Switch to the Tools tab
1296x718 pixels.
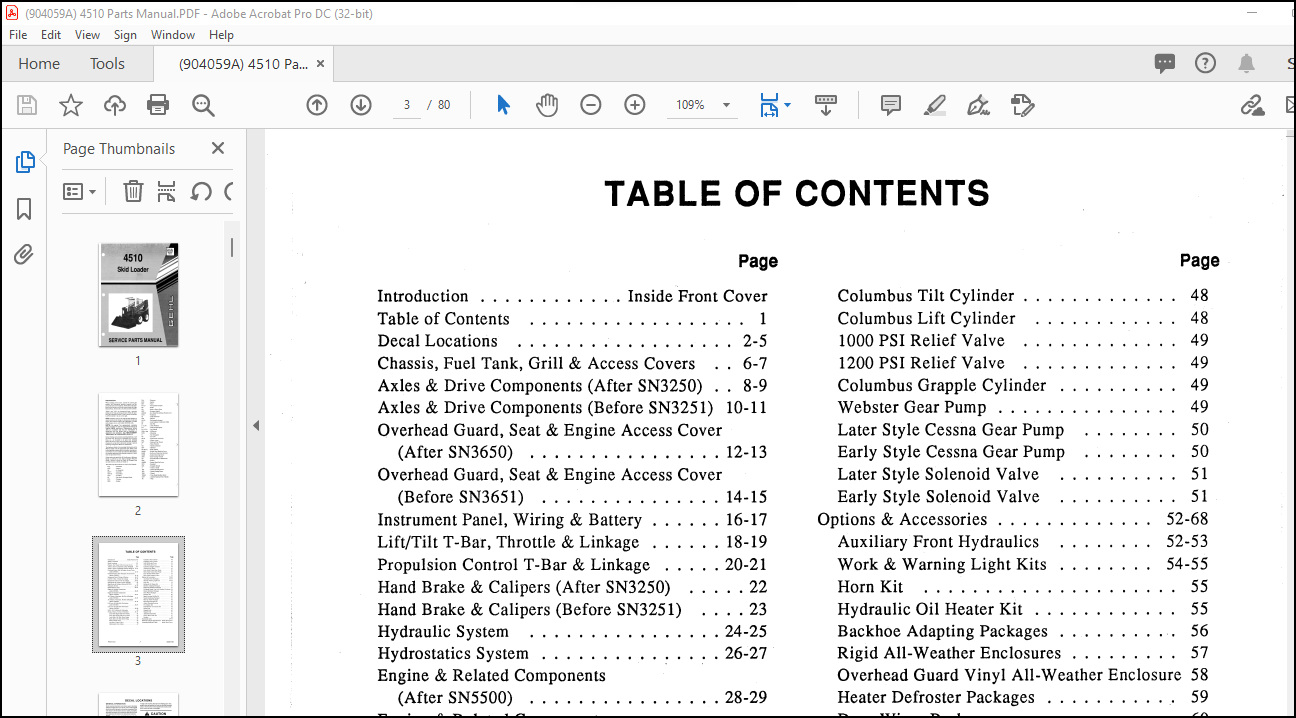(x=107, y=64)
